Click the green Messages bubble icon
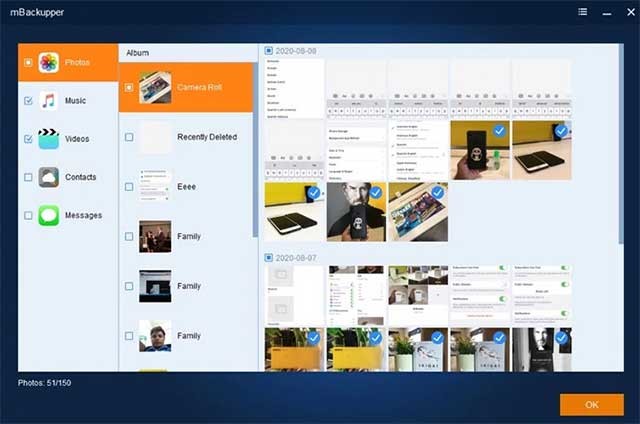Viewport: 640px width, 424px height. pyautogui.click(x=48, y=215)
